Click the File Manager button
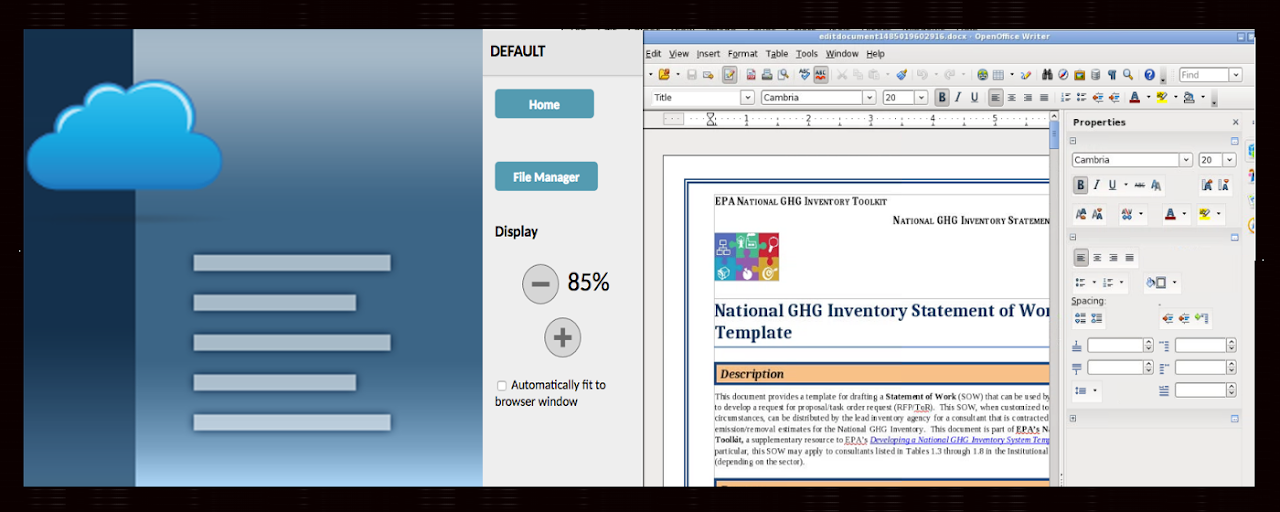 tap(546, 177)
